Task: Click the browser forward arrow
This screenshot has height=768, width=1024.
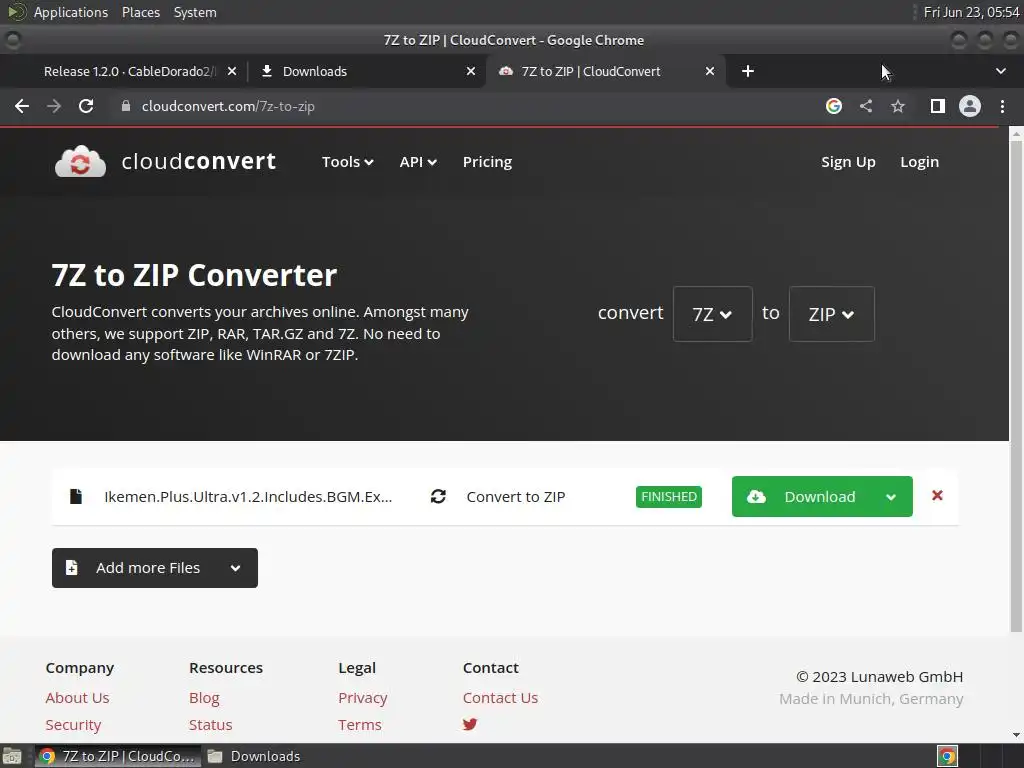Action: (54, 106)
